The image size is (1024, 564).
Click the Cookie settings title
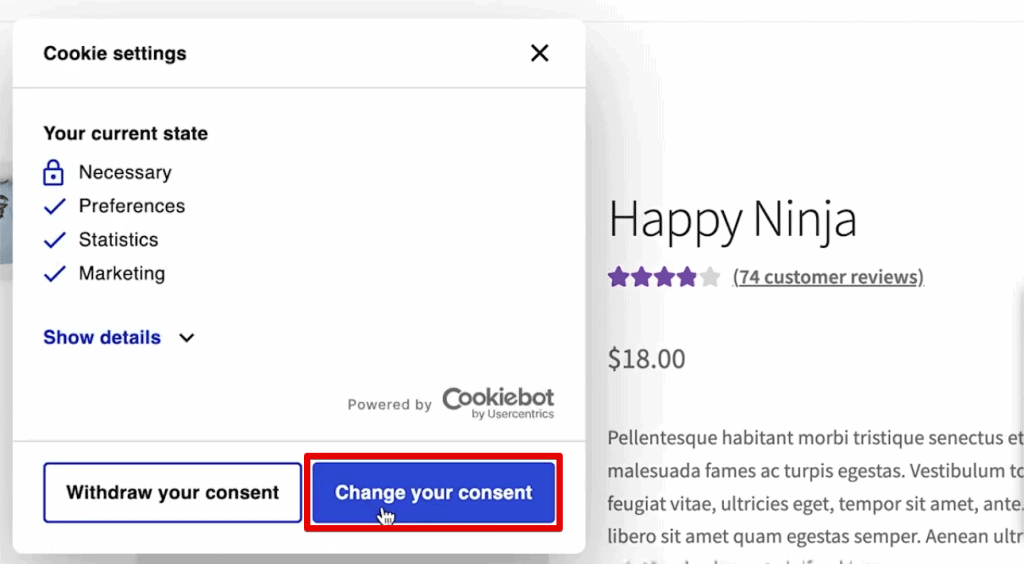click(x=115, y=54)
